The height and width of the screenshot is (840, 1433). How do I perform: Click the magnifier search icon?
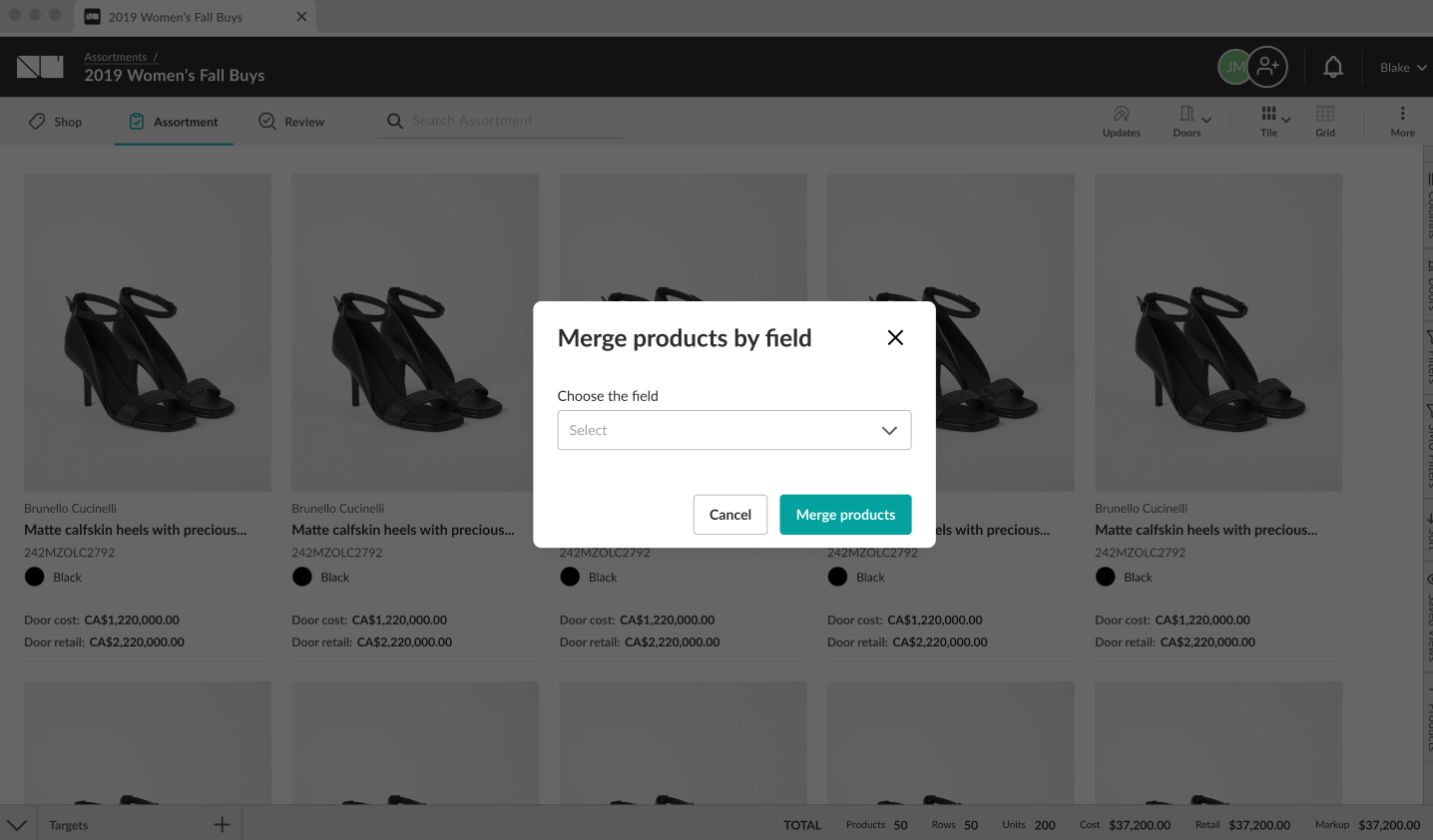(x=395, y=121)
